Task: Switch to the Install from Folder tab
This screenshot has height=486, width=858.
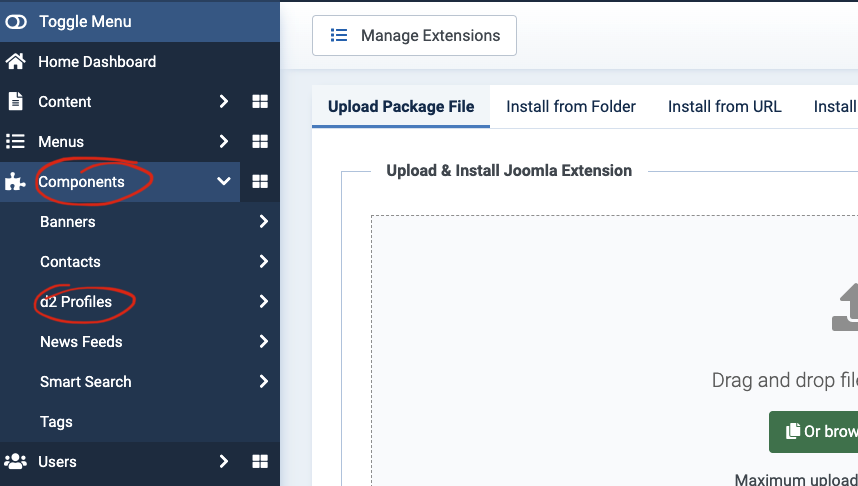Action: tap(571, 106)
